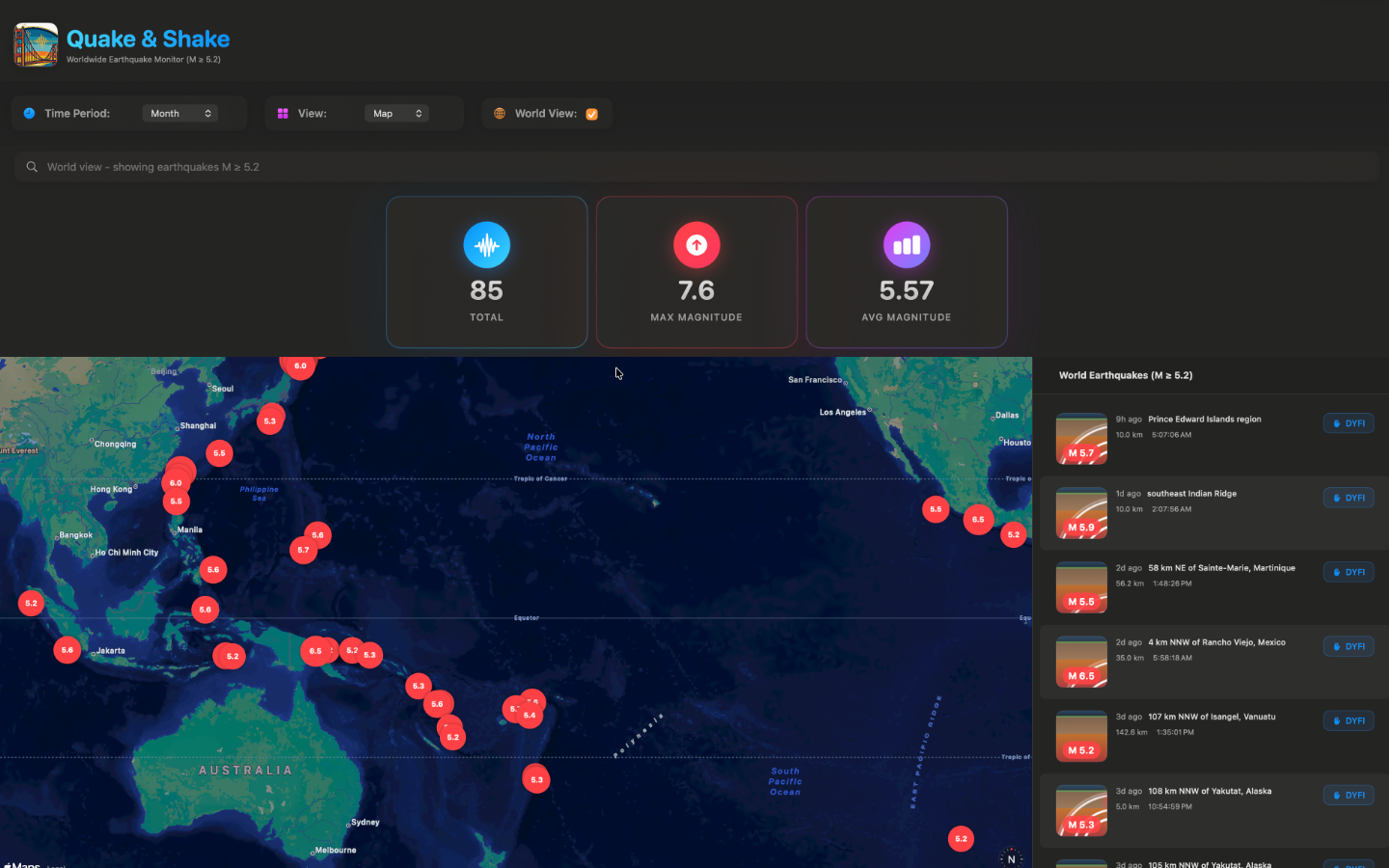Toggle the World View checkbox
Screen dimensions: 1389x868
[592, 114]
